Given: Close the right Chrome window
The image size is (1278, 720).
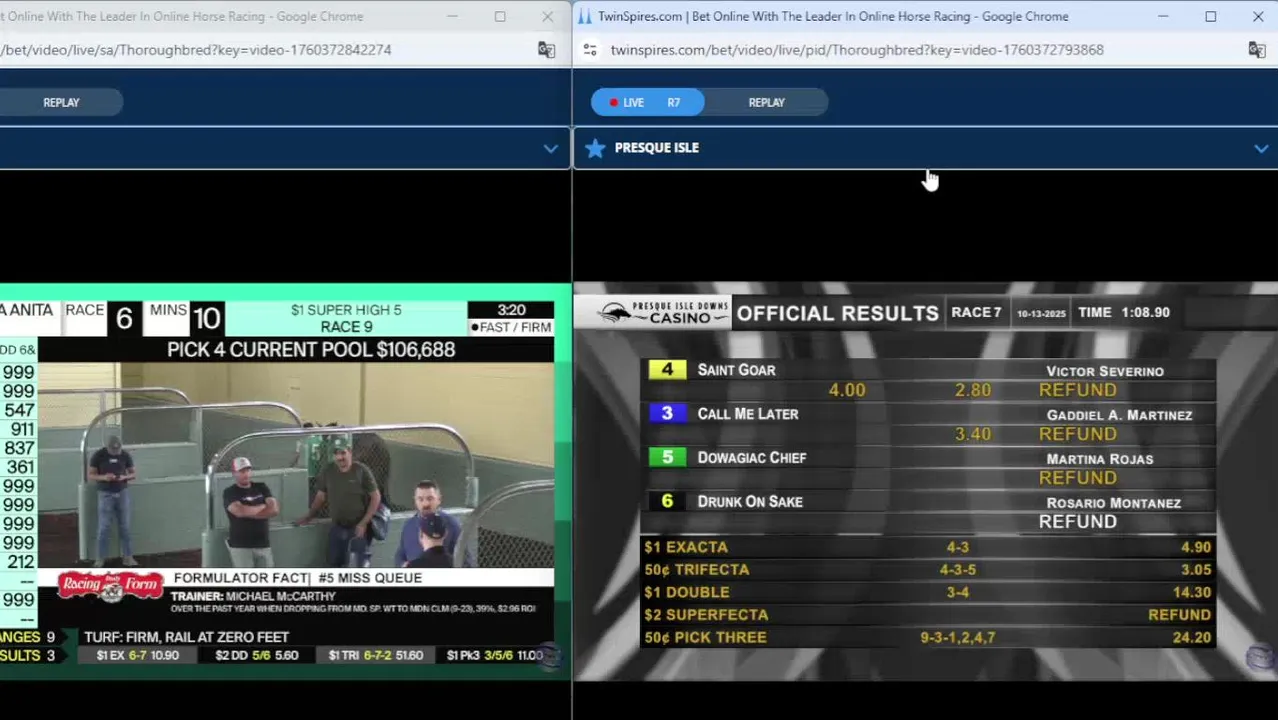Looking at the screenshot, I should point(1257,17).
